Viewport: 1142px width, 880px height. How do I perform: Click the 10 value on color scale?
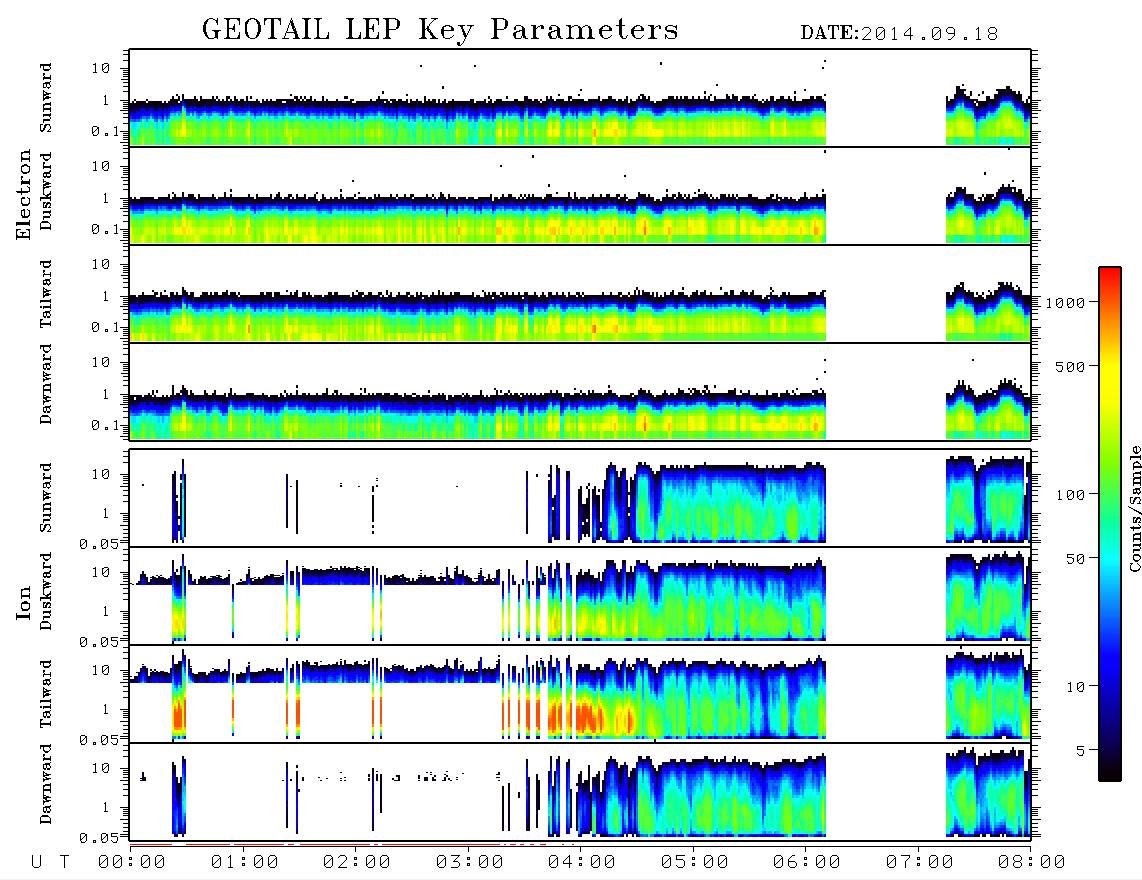[x=1074, y=687]
